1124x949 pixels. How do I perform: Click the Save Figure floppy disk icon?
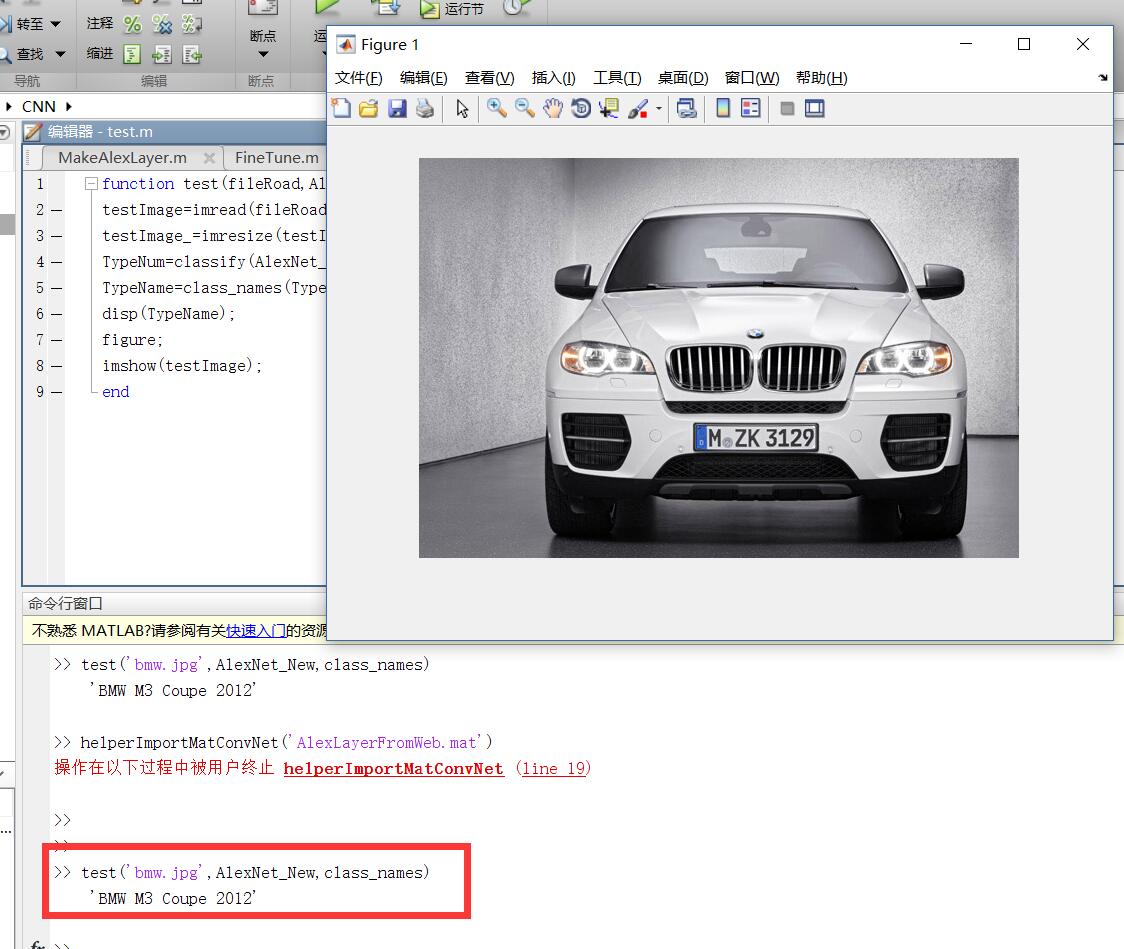[397, 108]
